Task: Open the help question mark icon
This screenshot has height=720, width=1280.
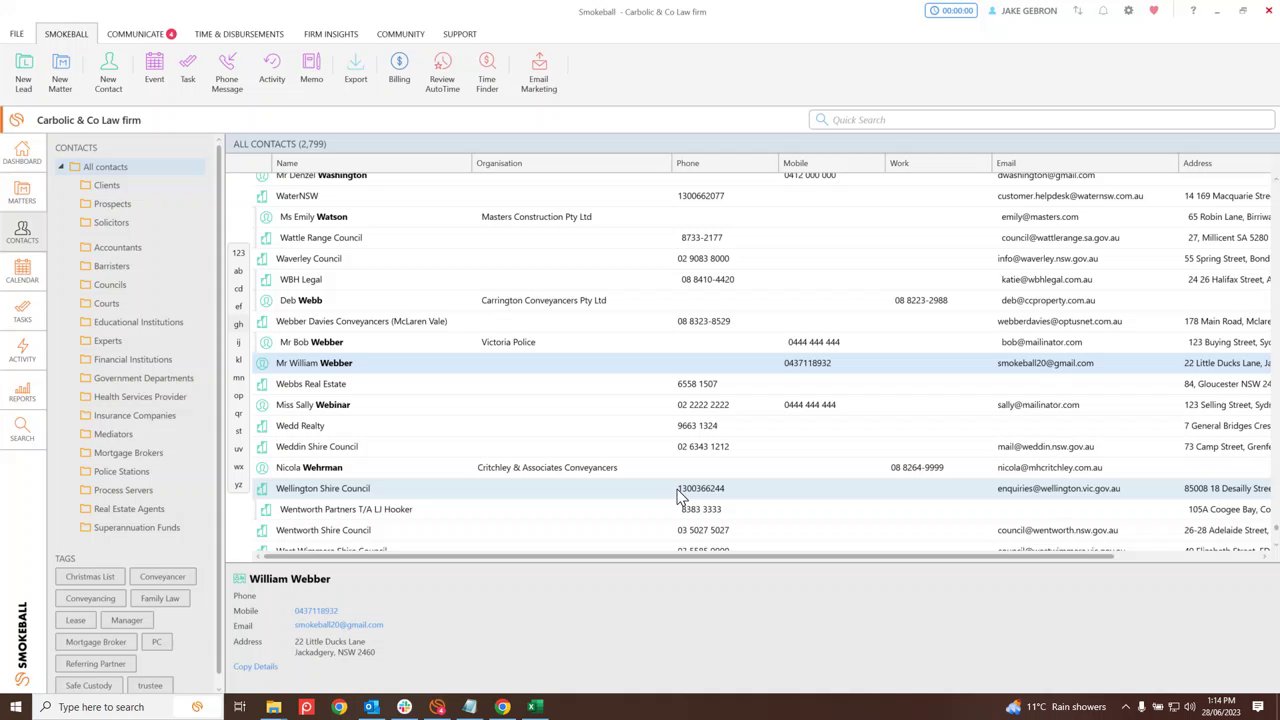Action: point(1192,11)
